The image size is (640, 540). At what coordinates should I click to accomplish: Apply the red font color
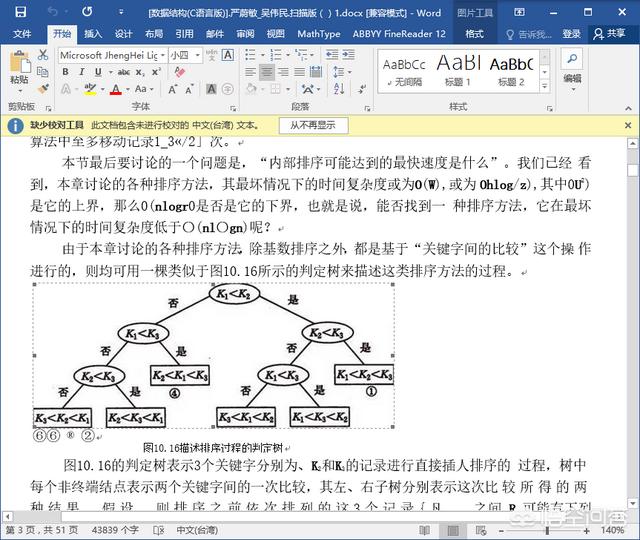pos(116,89)
